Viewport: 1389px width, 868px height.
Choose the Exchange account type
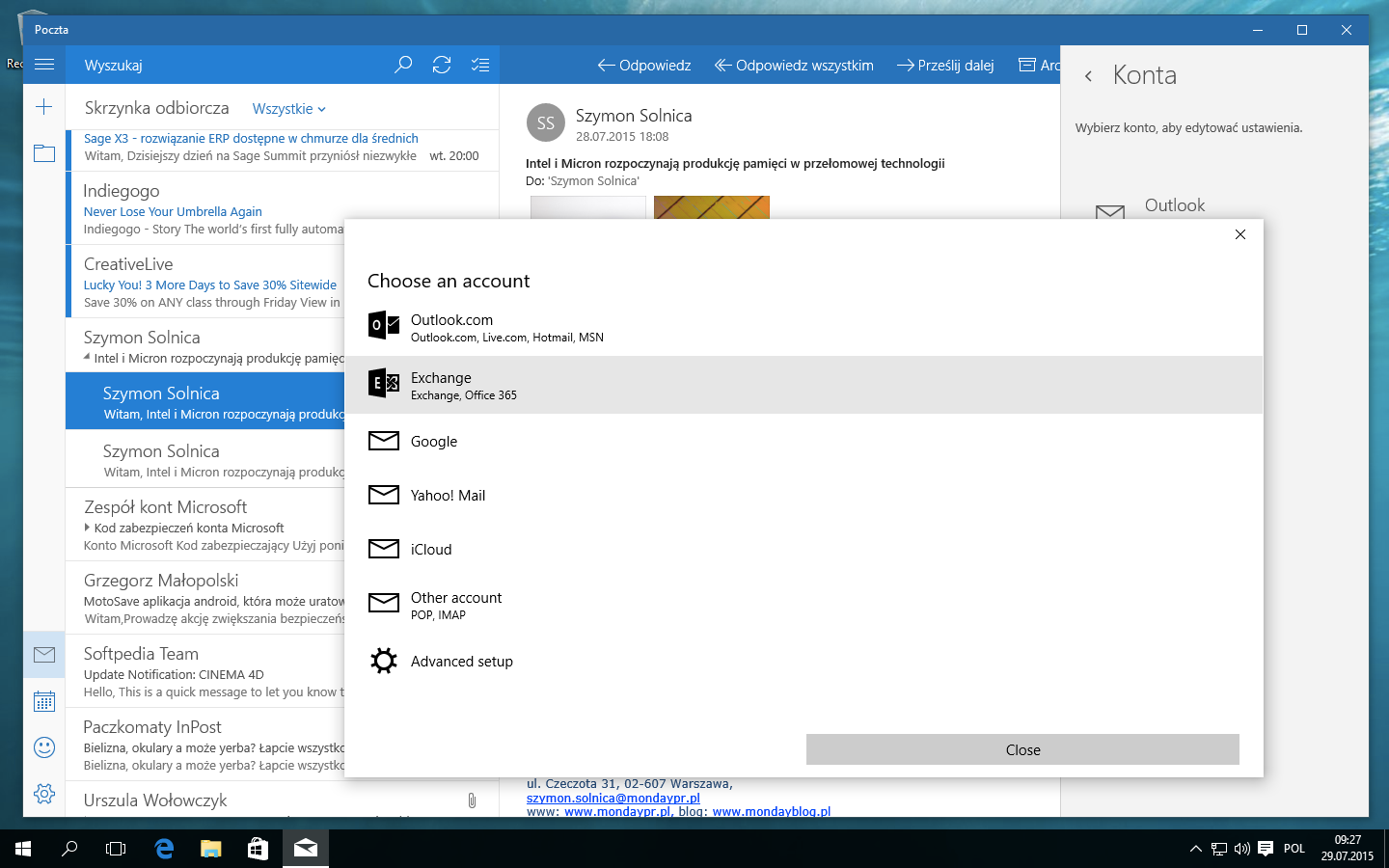click(x=803, y=385)
